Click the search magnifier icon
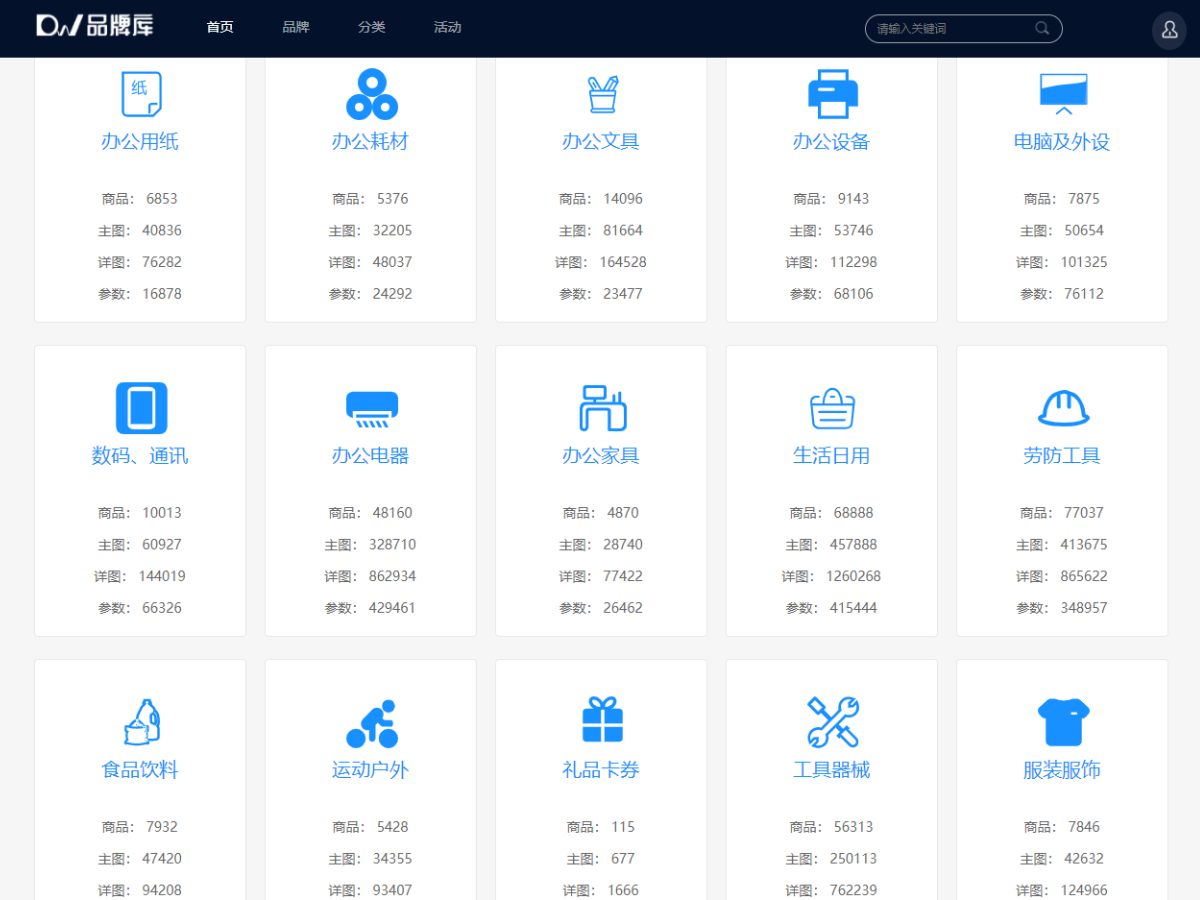 [1042, 28]
